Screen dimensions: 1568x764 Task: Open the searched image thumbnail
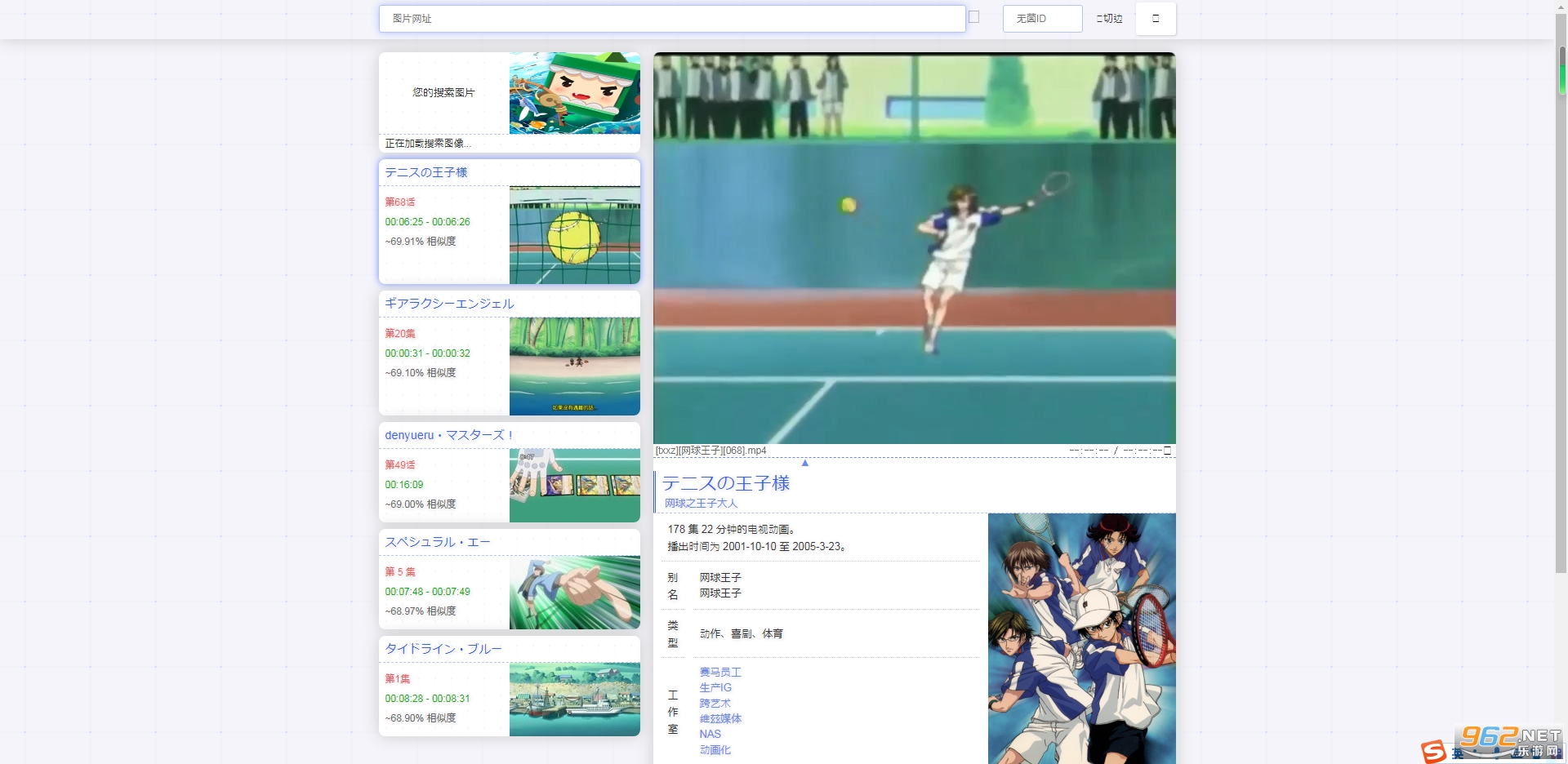(575, 93)
